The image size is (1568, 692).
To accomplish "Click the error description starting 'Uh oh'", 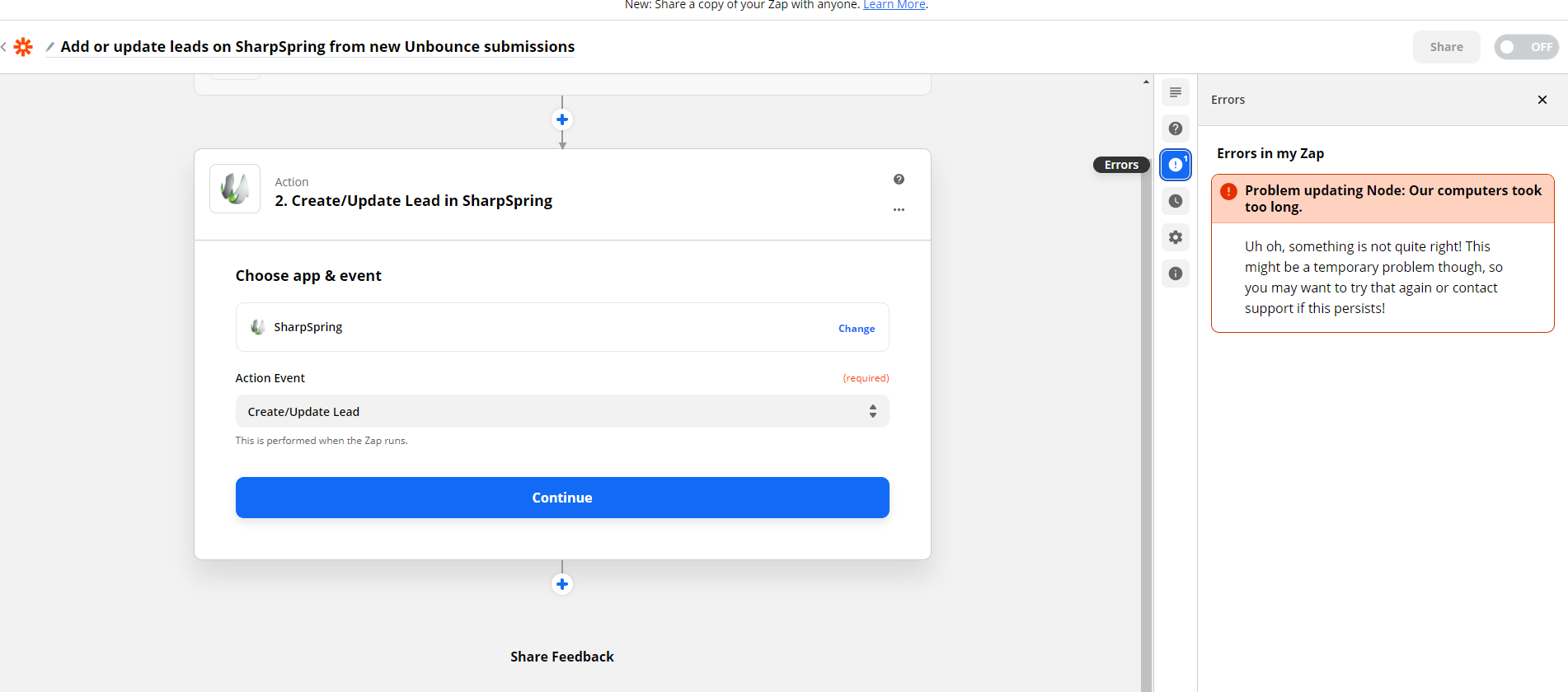I will coord(1373,278).
